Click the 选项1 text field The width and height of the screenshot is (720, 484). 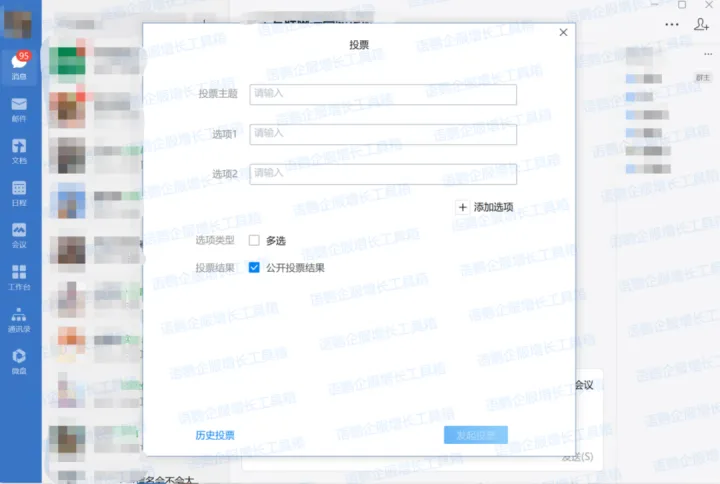383,134
